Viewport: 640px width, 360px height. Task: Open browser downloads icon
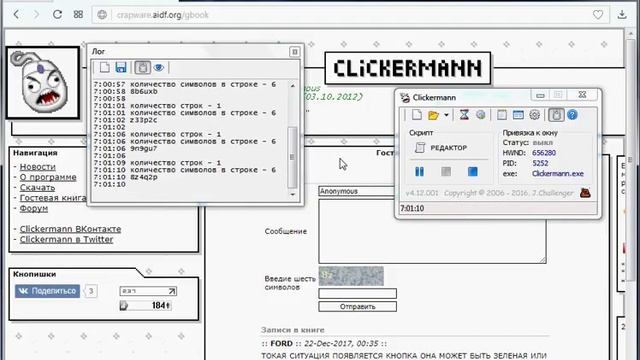[x=622, y=15]
